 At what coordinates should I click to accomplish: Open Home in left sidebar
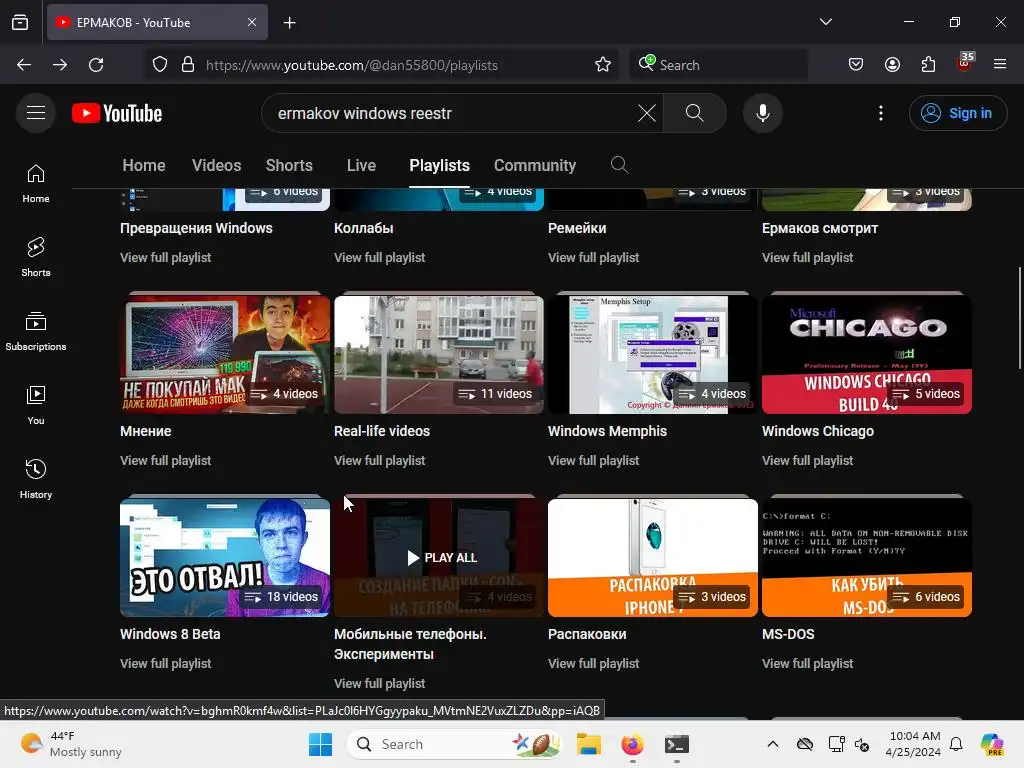[36, 184]
